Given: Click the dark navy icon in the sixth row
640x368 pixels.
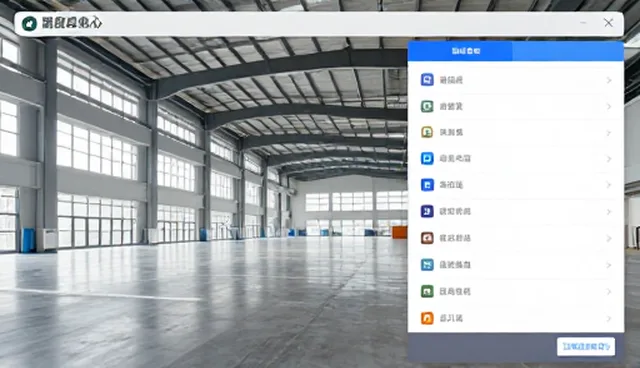Looking at the screenshot, I should [x=427, y=211].
